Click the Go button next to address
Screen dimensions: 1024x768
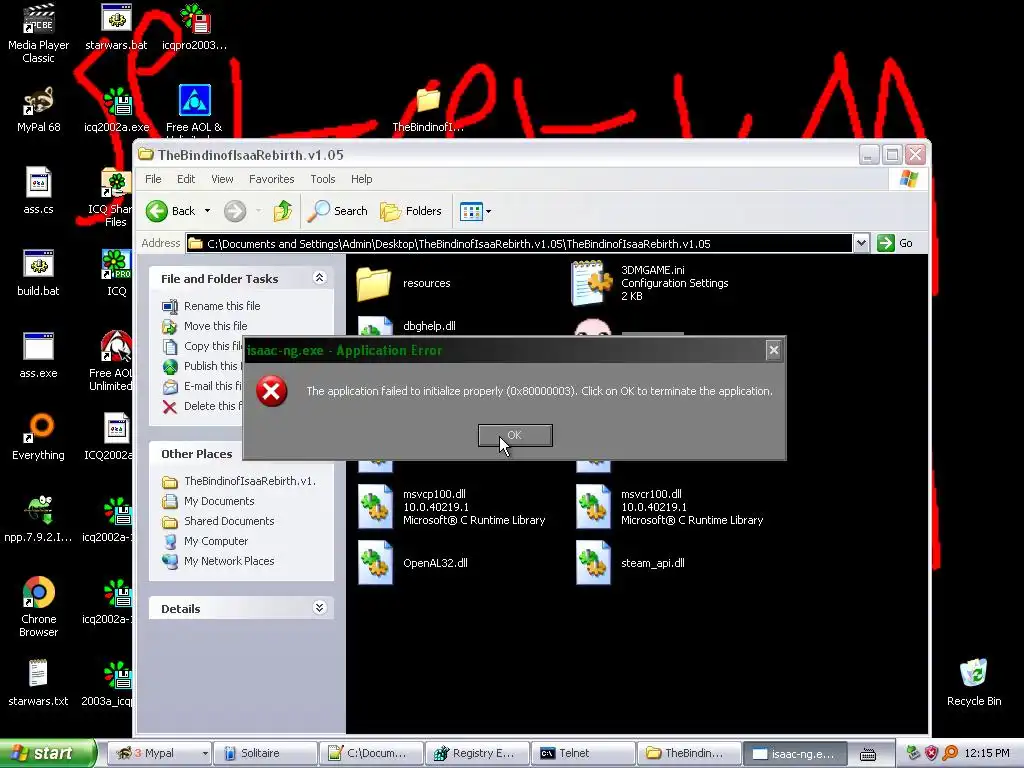tap(895, 244)
